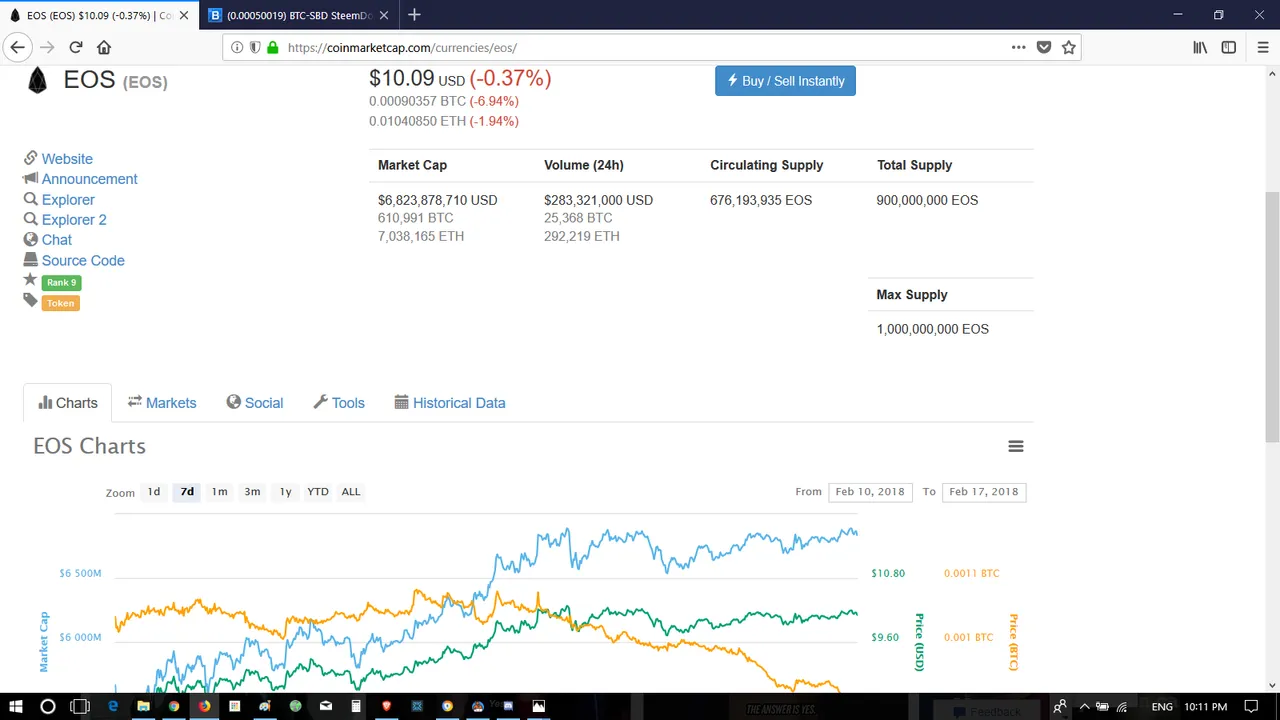Reload the current page
Viewport: 1280px width, 720px height.
[x=76, y=47]
